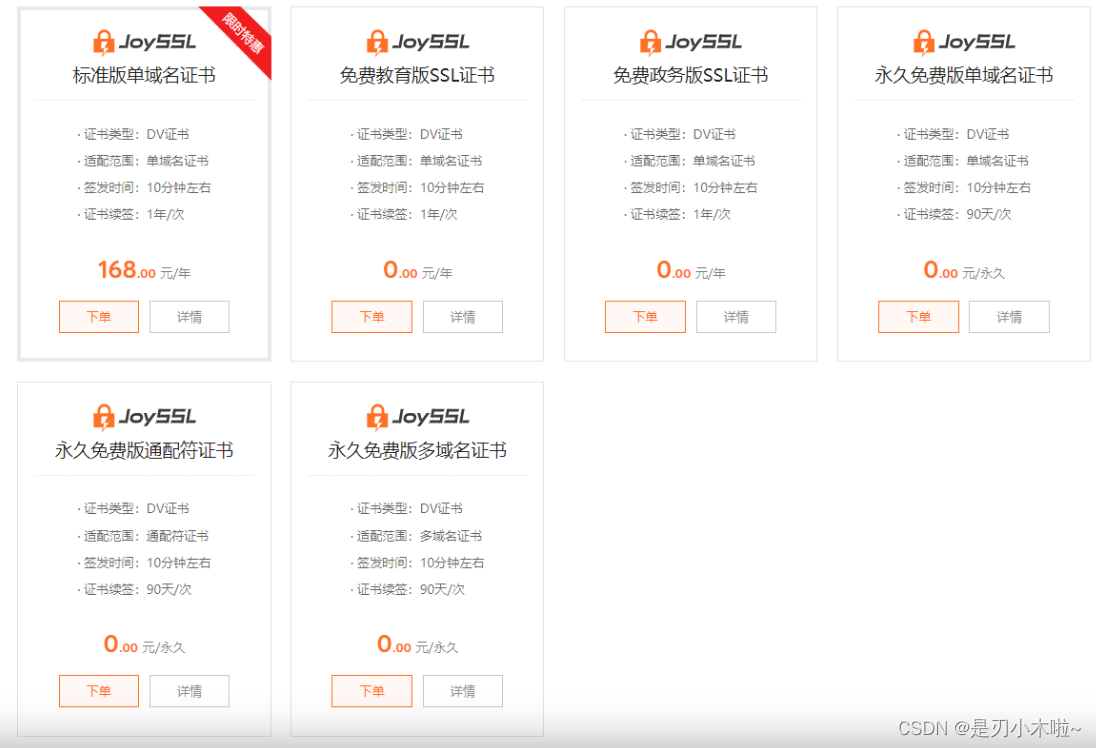Click JoySSL logo on 永久免费版多域名证书 card
The height and width of the screenshot is (748, 1096).
417,417
